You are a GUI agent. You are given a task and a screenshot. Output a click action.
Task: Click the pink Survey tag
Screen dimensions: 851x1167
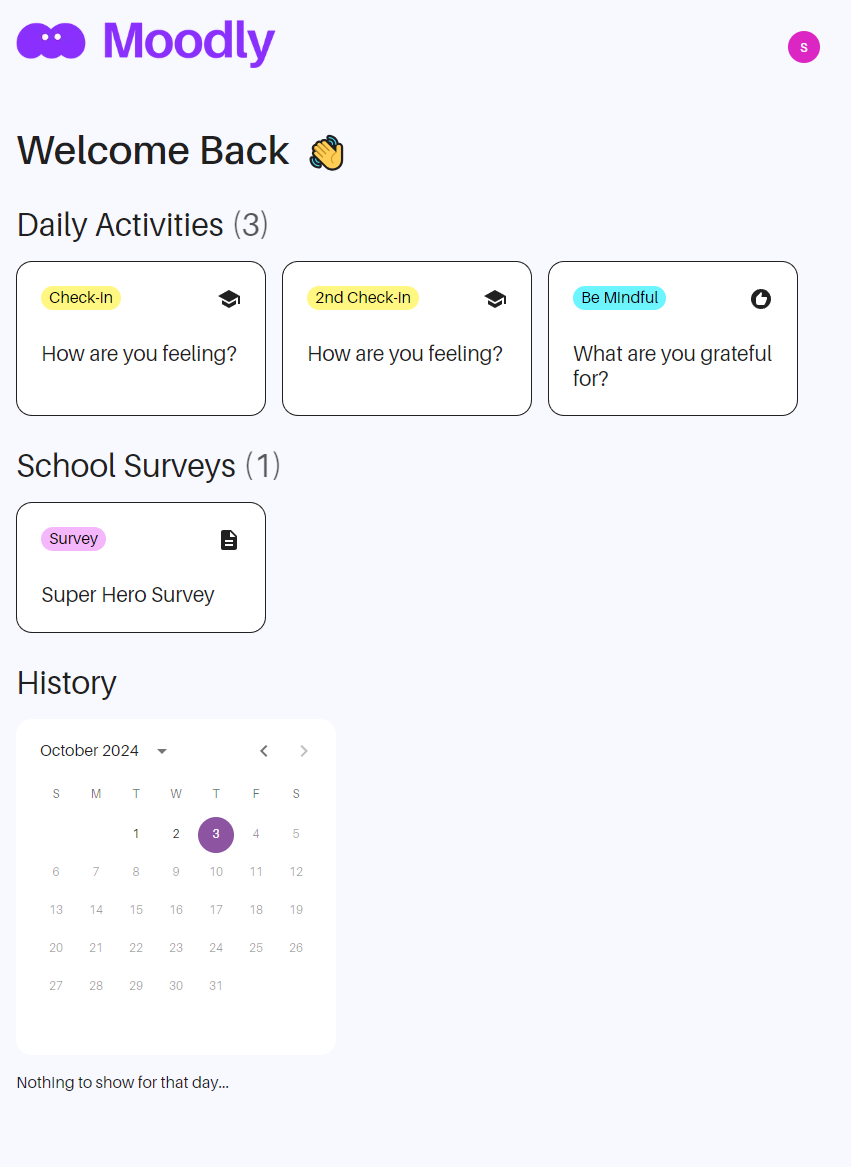[x=73, y=539]
